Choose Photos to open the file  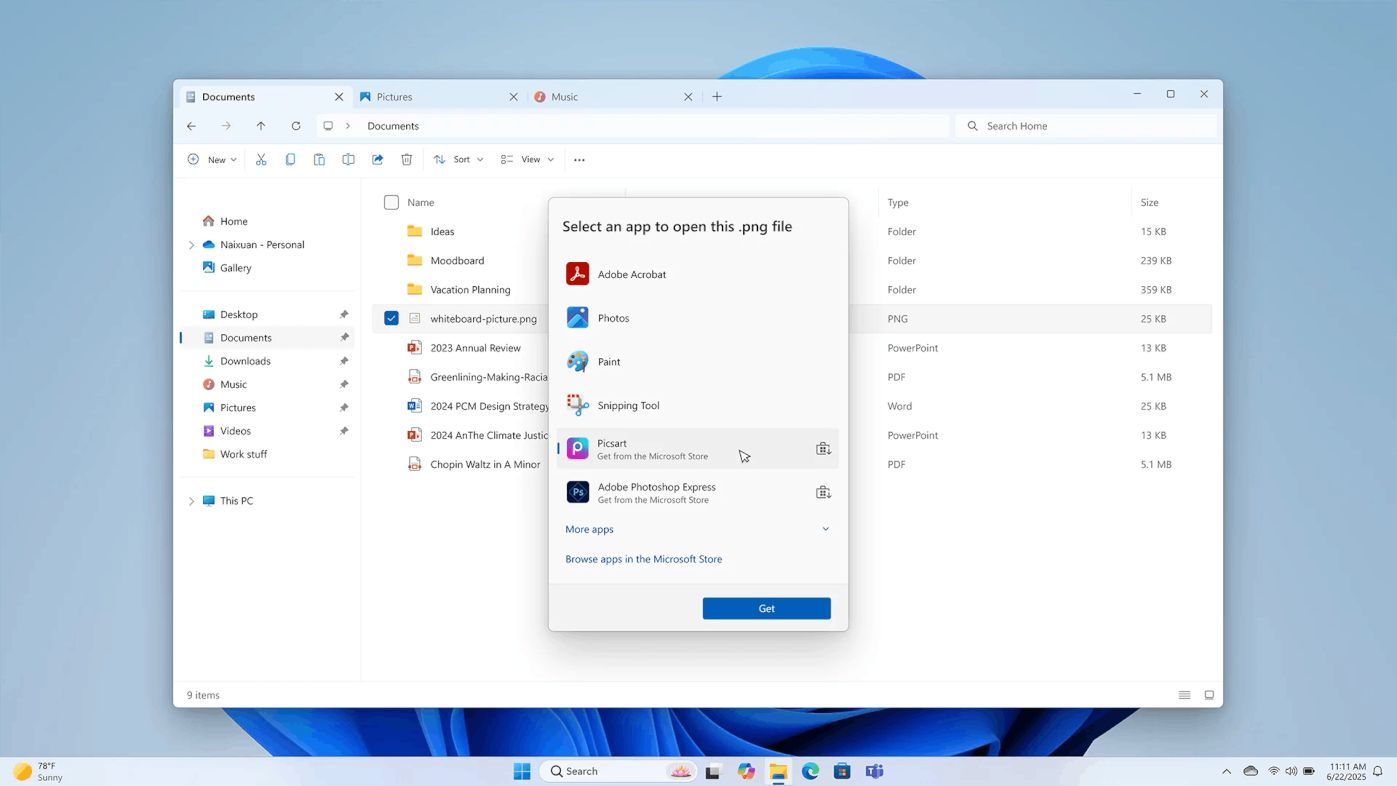pyautogui.click(x=697, y=318)
